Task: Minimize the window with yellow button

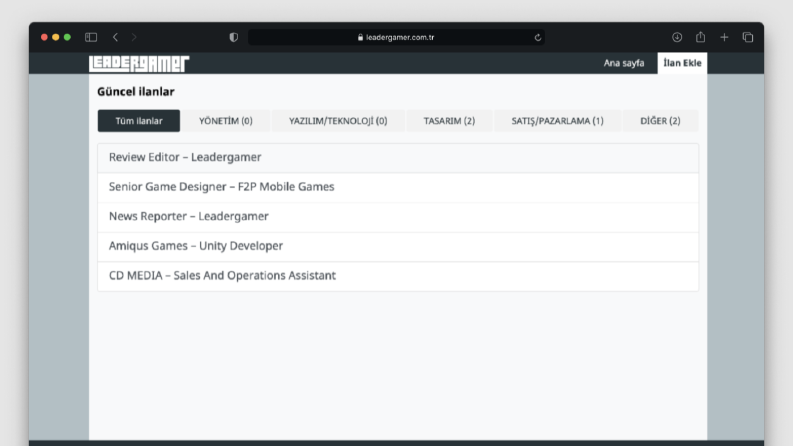Action: [x=56, y=37]
